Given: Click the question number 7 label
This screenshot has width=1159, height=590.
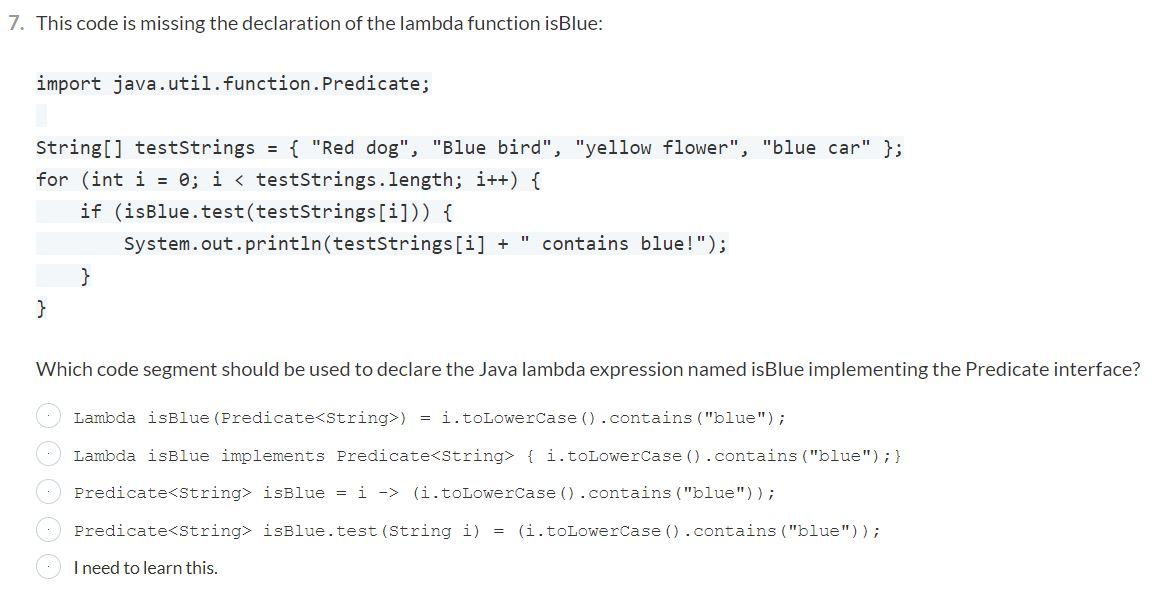Looking at the screenshot, I should 17,22.
